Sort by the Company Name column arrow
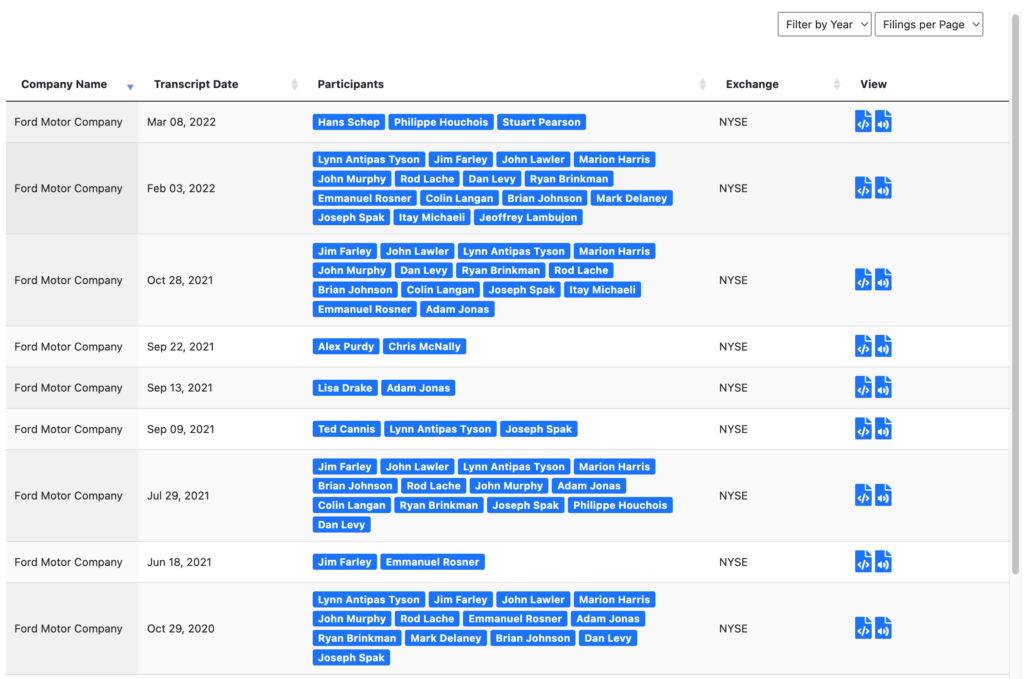 pos(130,86)
